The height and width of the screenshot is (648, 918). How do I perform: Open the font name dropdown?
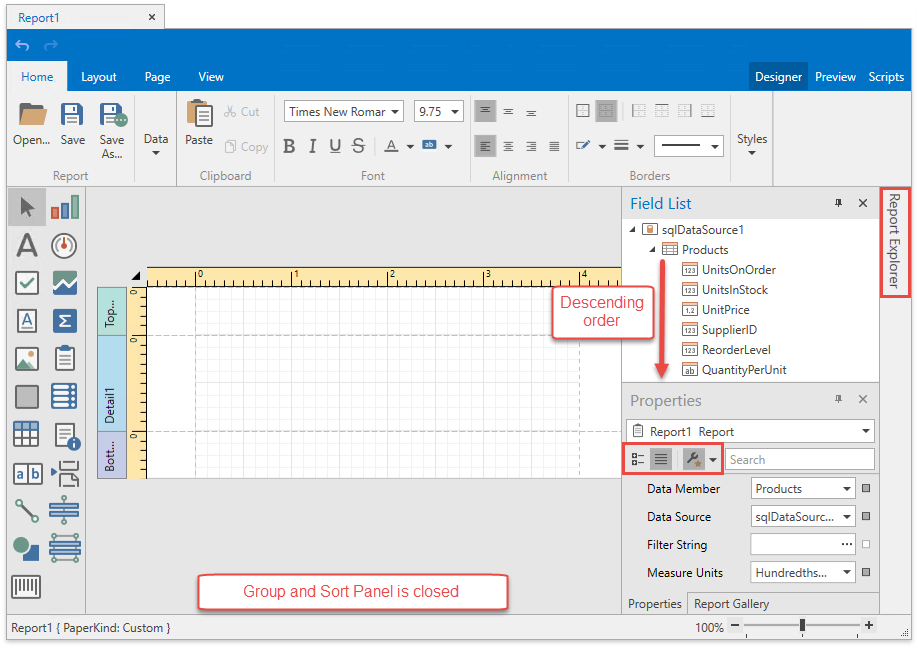point(396,112)
